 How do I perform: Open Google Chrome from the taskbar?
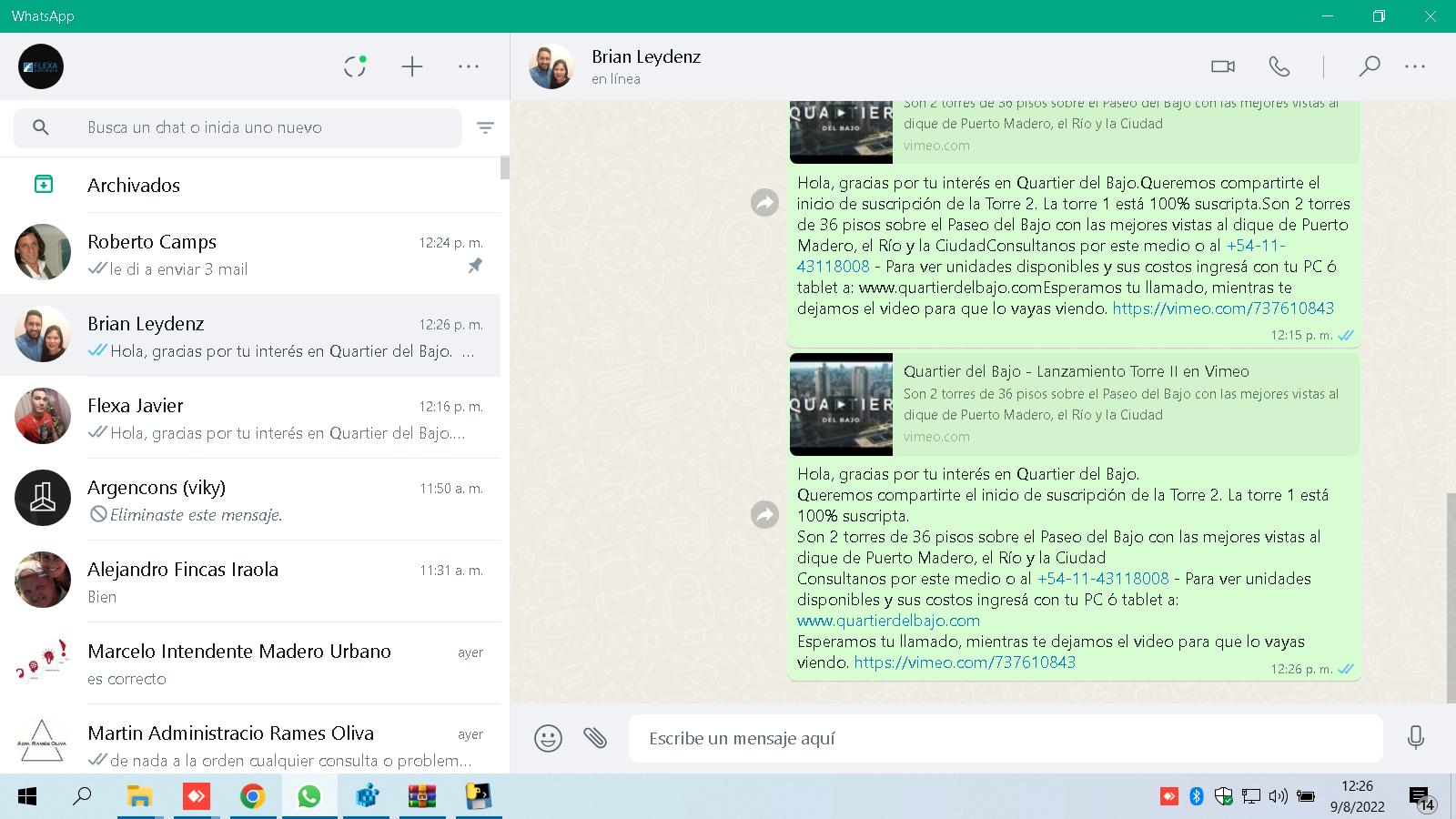[252, 797]
